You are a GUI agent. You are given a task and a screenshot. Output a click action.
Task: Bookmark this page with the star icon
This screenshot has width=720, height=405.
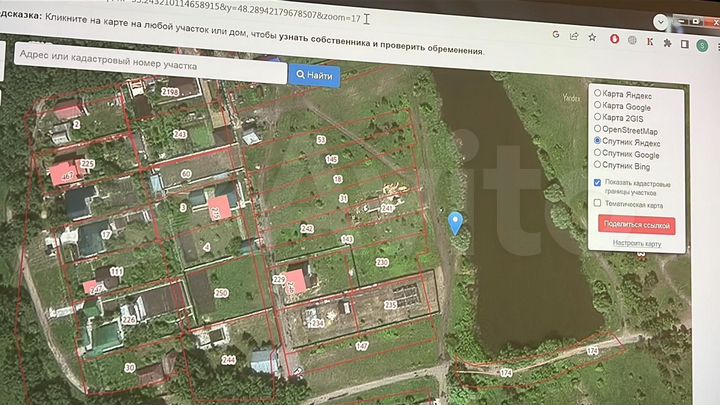(590, 37)
